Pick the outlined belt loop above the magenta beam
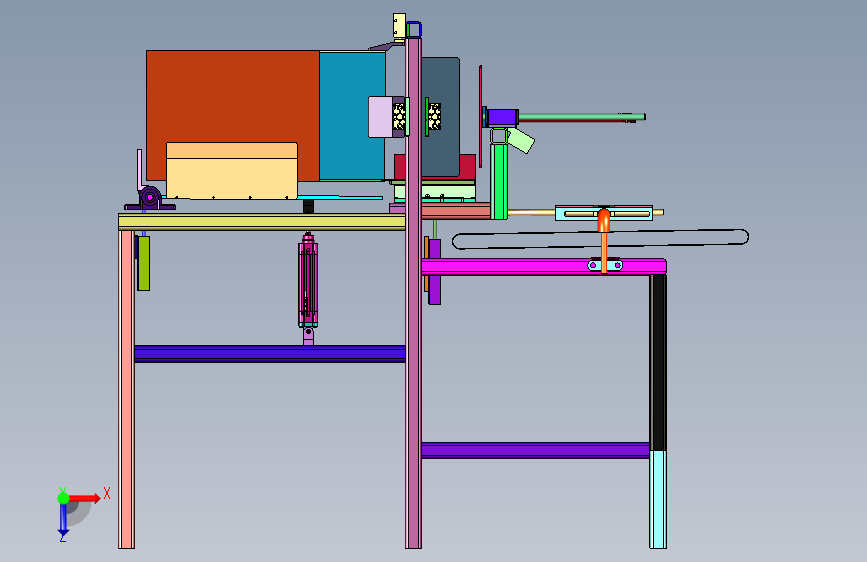Screen dimensions: 867x562 coord(600,239)
